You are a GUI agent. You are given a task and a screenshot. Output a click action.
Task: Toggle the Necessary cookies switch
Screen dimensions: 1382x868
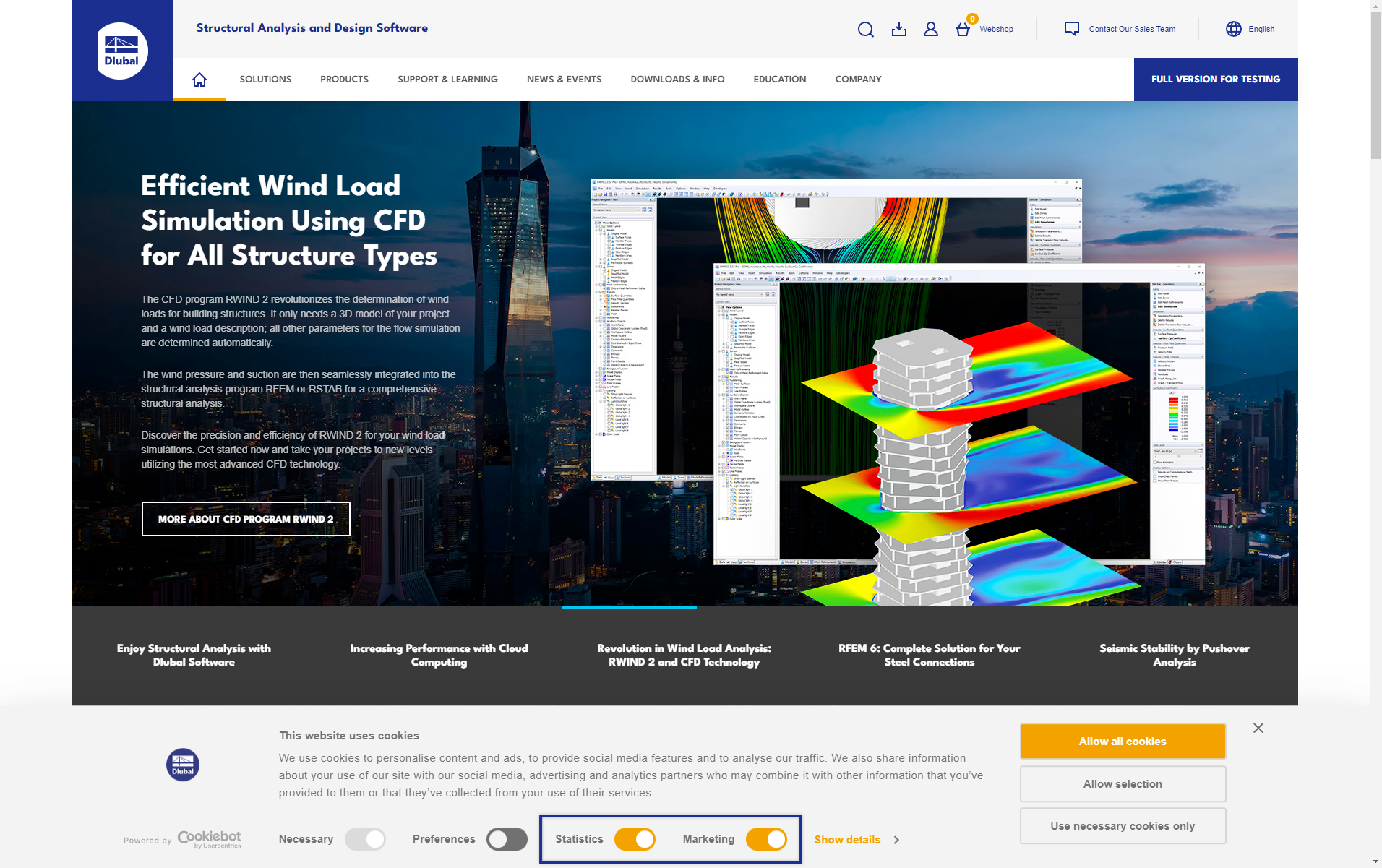pos(365,839)
